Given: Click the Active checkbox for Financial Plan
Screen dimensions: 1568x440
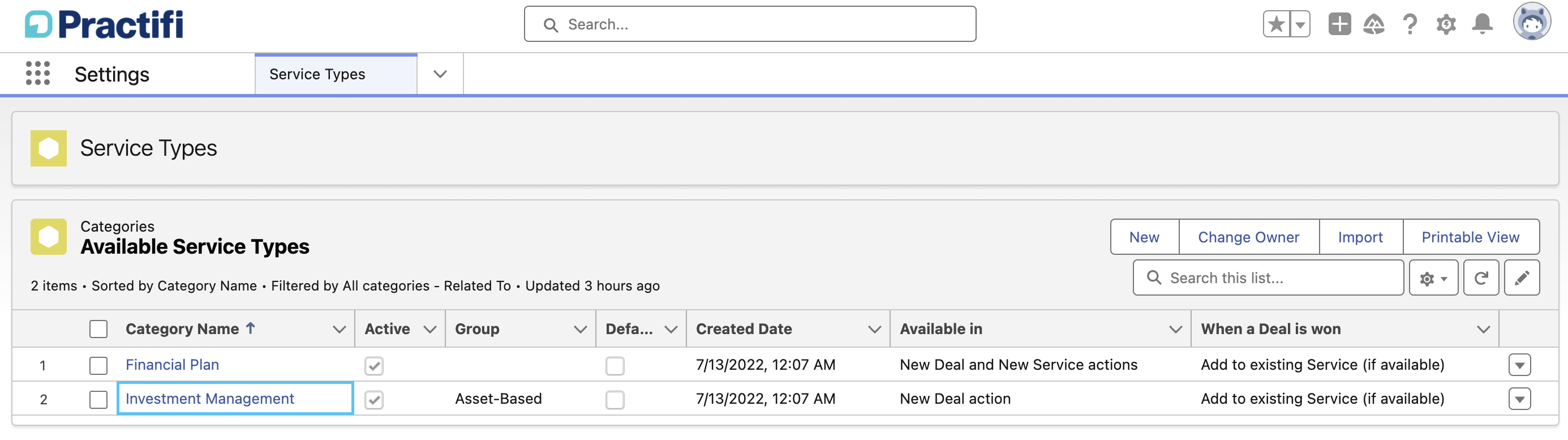Looking at the screenshot, I should tap(373, 366).
